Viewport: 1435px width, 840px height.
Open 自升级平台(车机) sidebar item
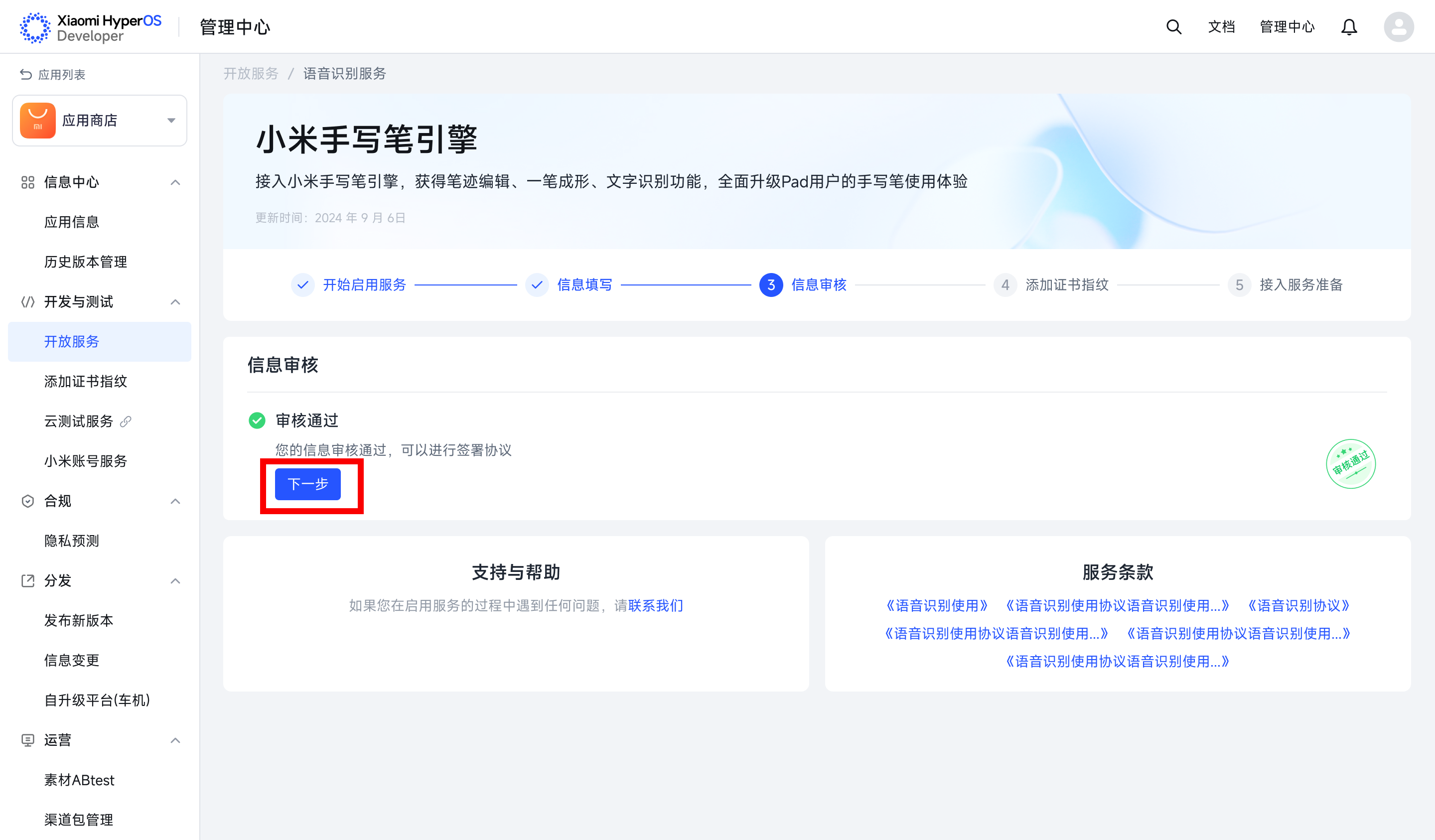tap(100, 700)
